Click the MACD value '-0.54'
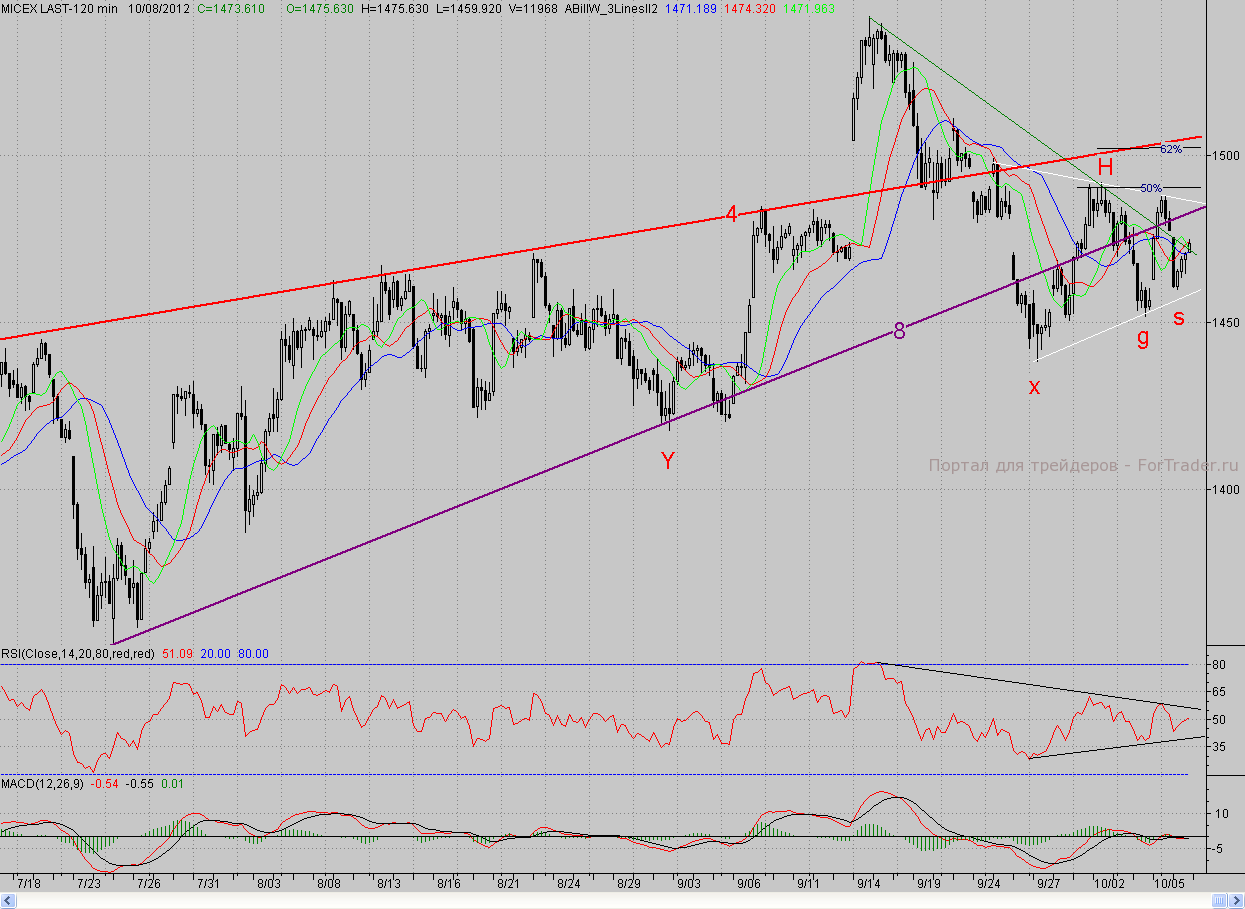This screenshot has width=1245, height=909. pos(104,782)
